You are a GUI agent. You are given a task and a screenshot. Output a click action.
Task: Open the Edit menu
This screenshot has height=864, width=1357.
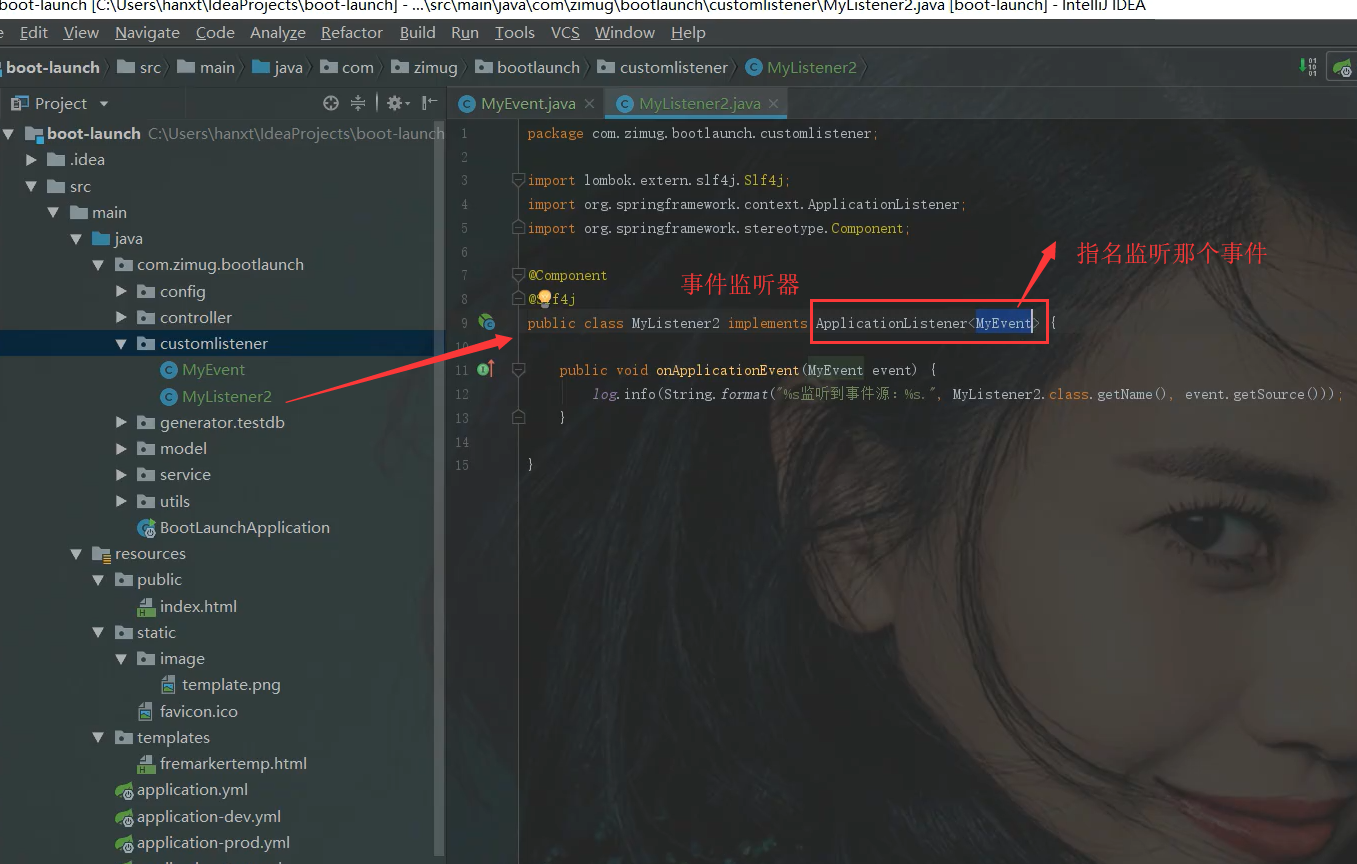34,32
